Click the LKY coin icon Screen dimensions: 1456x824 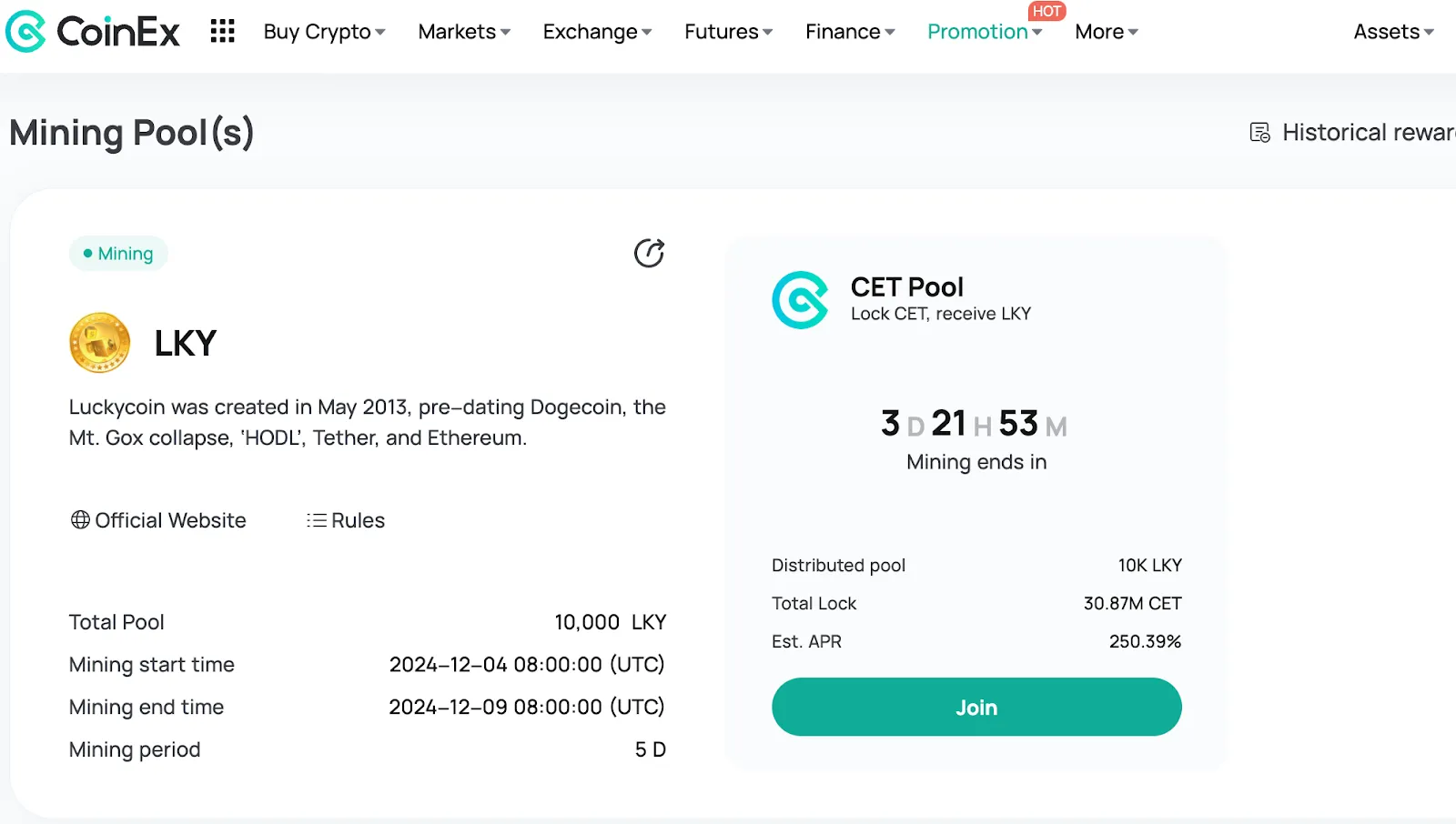(99, 343)
